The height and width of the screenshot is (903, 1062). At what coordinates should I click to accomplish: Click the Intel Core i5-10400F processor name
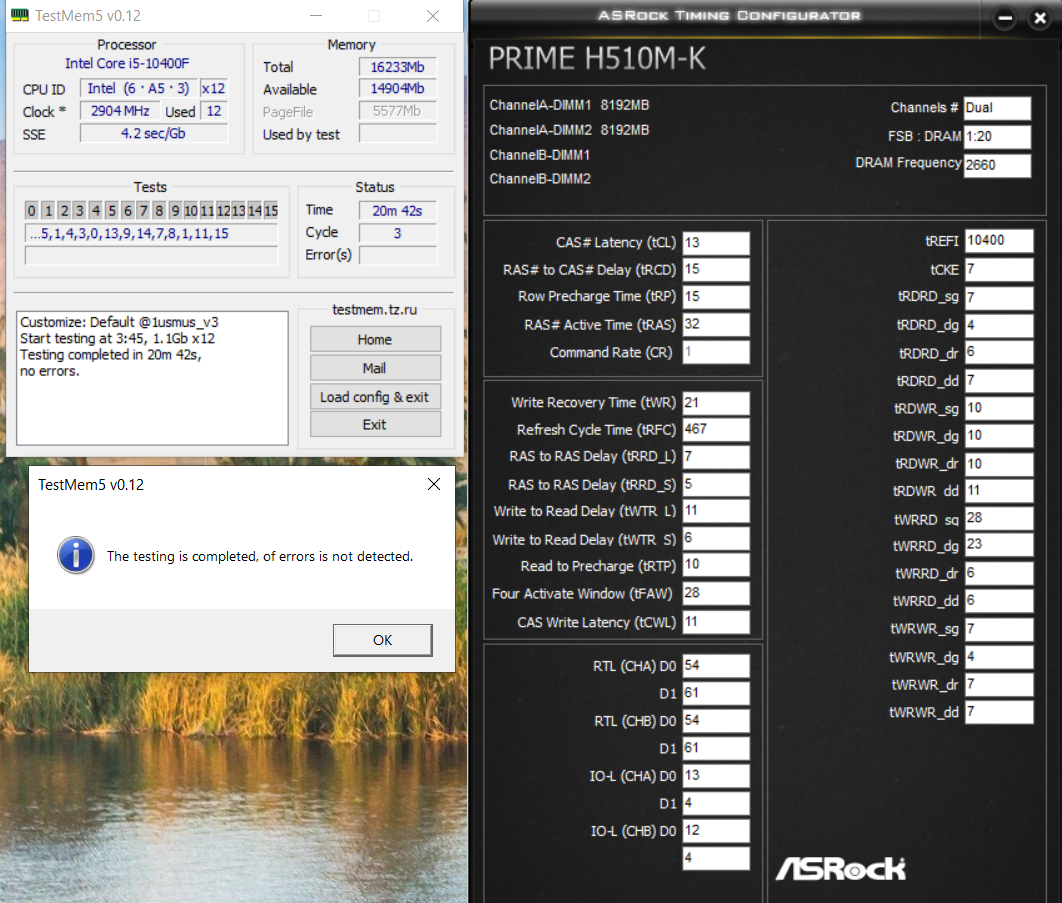[x=127, y=63]
